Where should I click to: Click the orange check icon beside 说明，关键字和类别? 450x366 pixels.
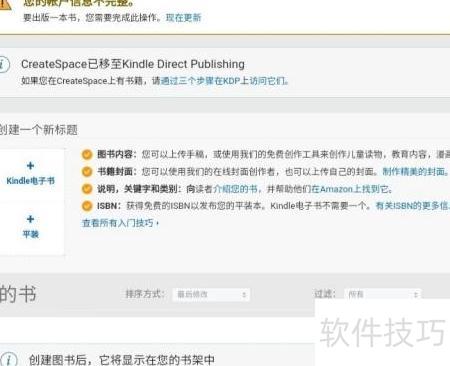87,189
